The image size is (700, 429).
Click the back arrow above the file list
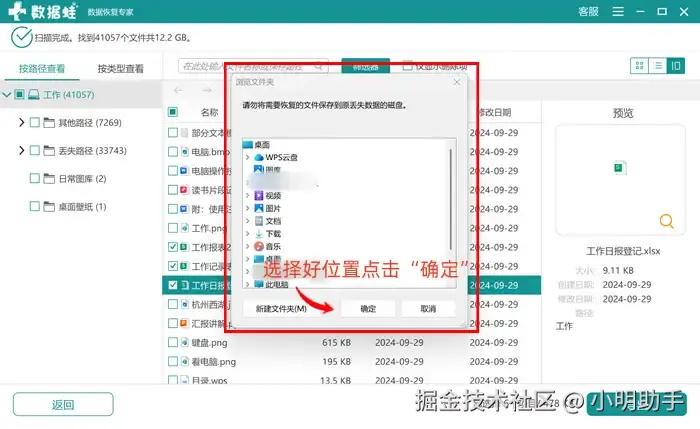click(179, 91)
